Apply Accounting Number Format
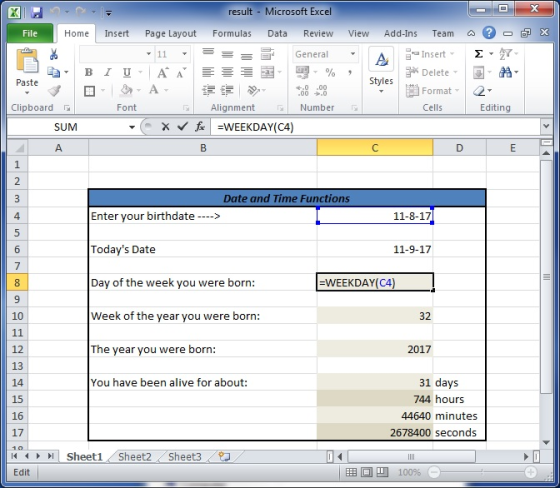560x488 pixels. 302,73
